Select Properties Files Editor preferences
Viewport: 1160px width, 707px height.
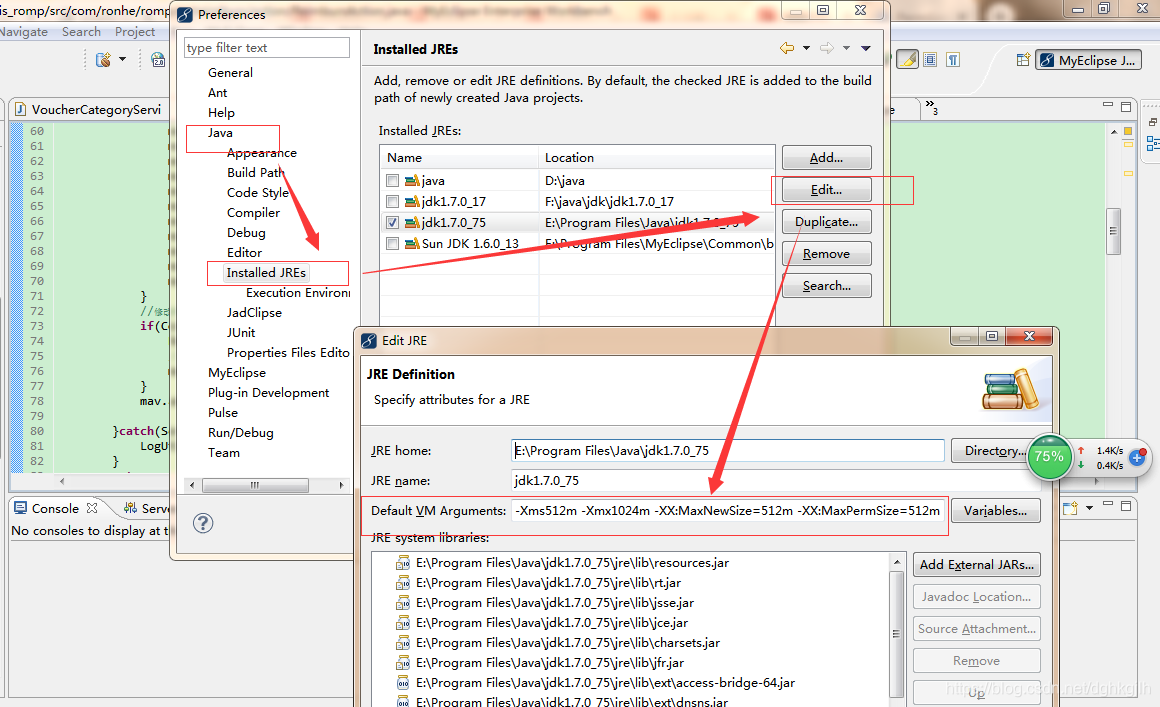pyautogui.click(x=288, y=352)
